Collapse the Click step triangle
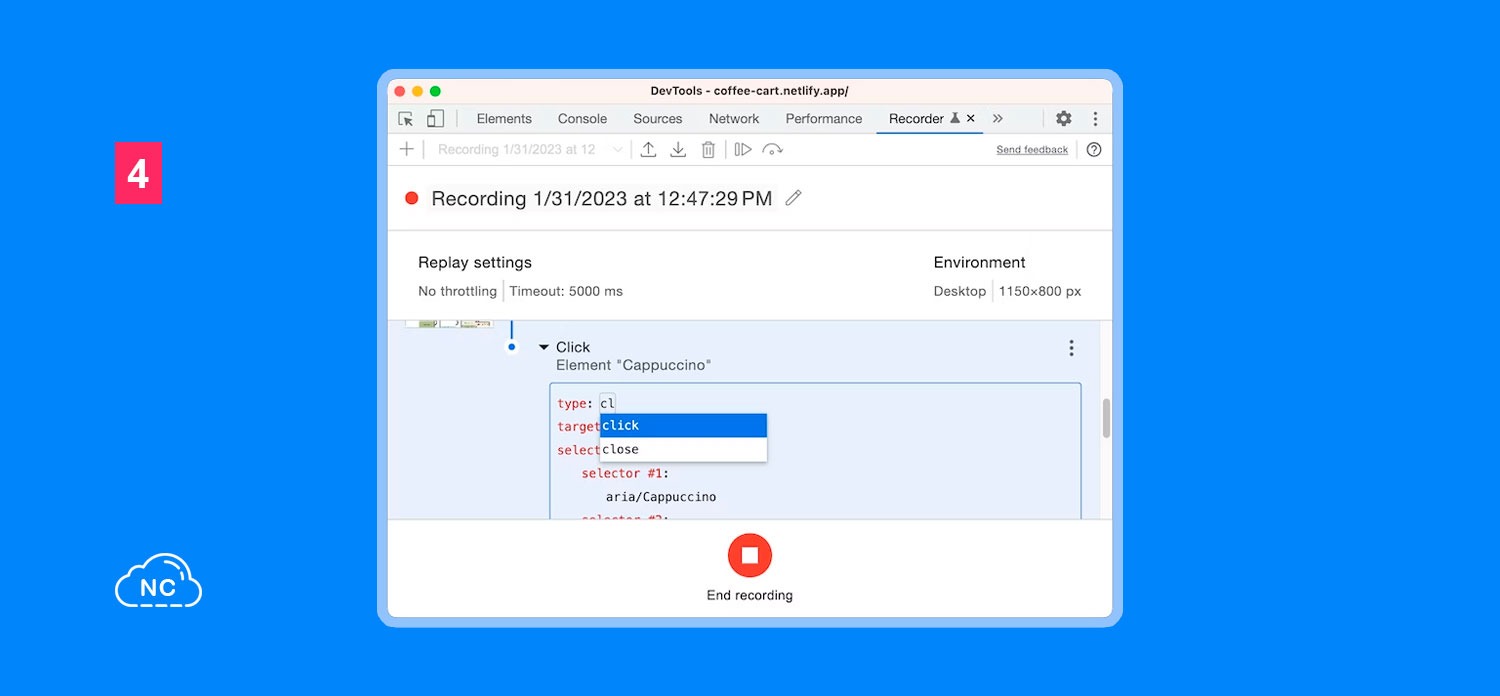The width and height of the screenshot is (1500, 696). (544, 347)
